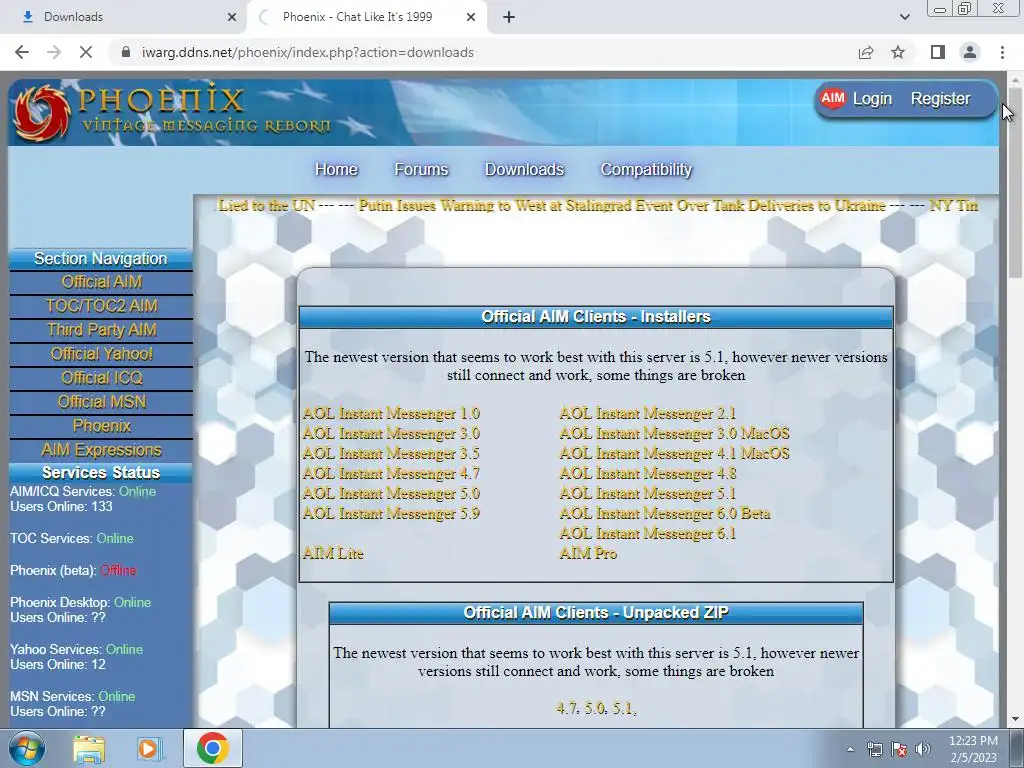Download AOL Instant Messenger 4.1 MacOS
The image size is (1024, 768).
coord(675,453)
